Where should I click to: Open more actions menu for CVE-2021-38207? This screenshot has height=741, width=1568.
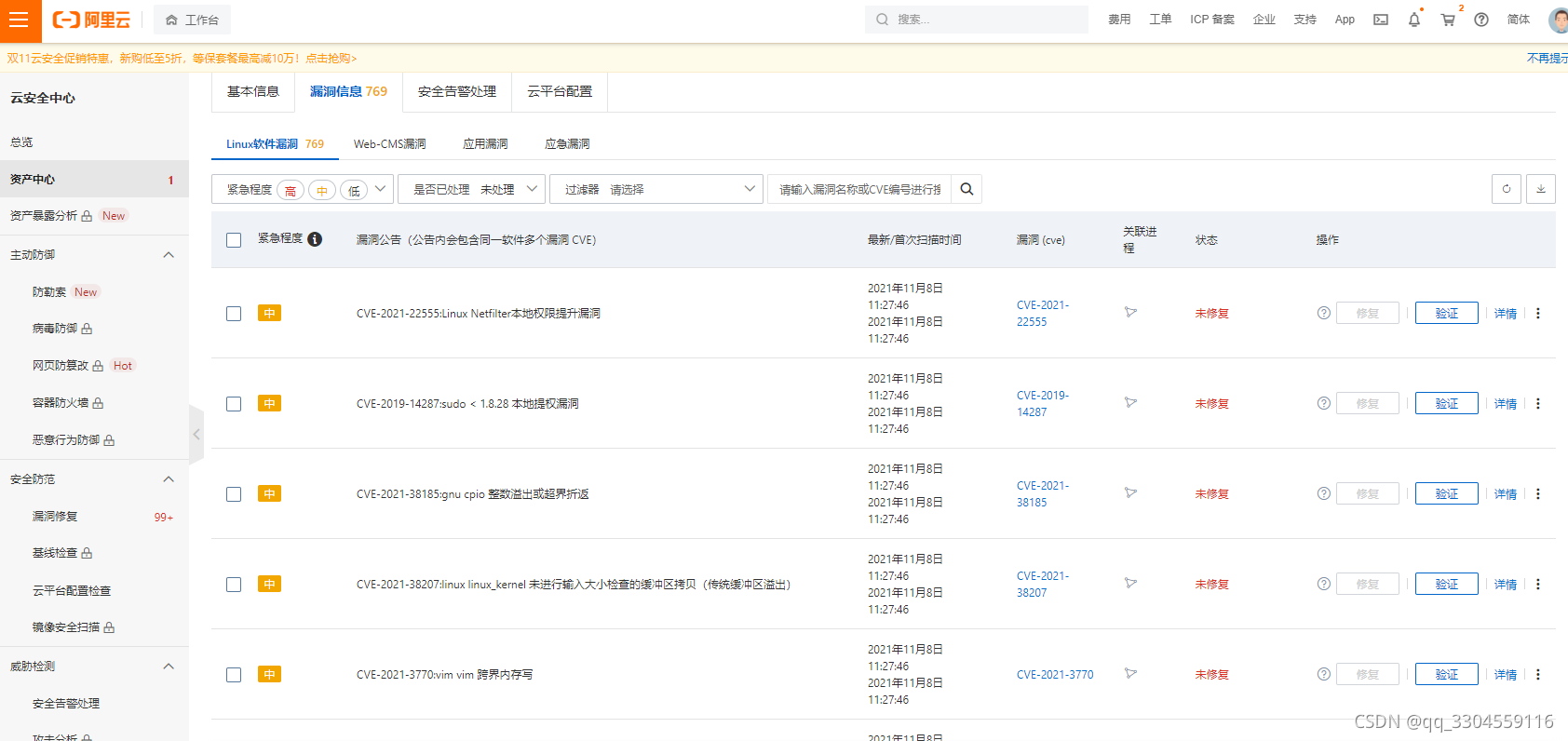coord(1538,585)
